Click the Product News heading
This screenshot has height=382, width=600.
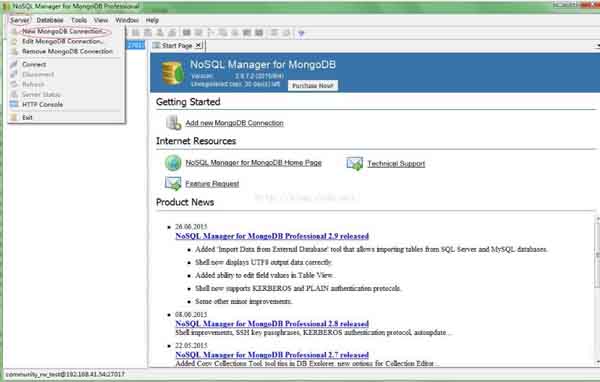[x=185, y=202]
